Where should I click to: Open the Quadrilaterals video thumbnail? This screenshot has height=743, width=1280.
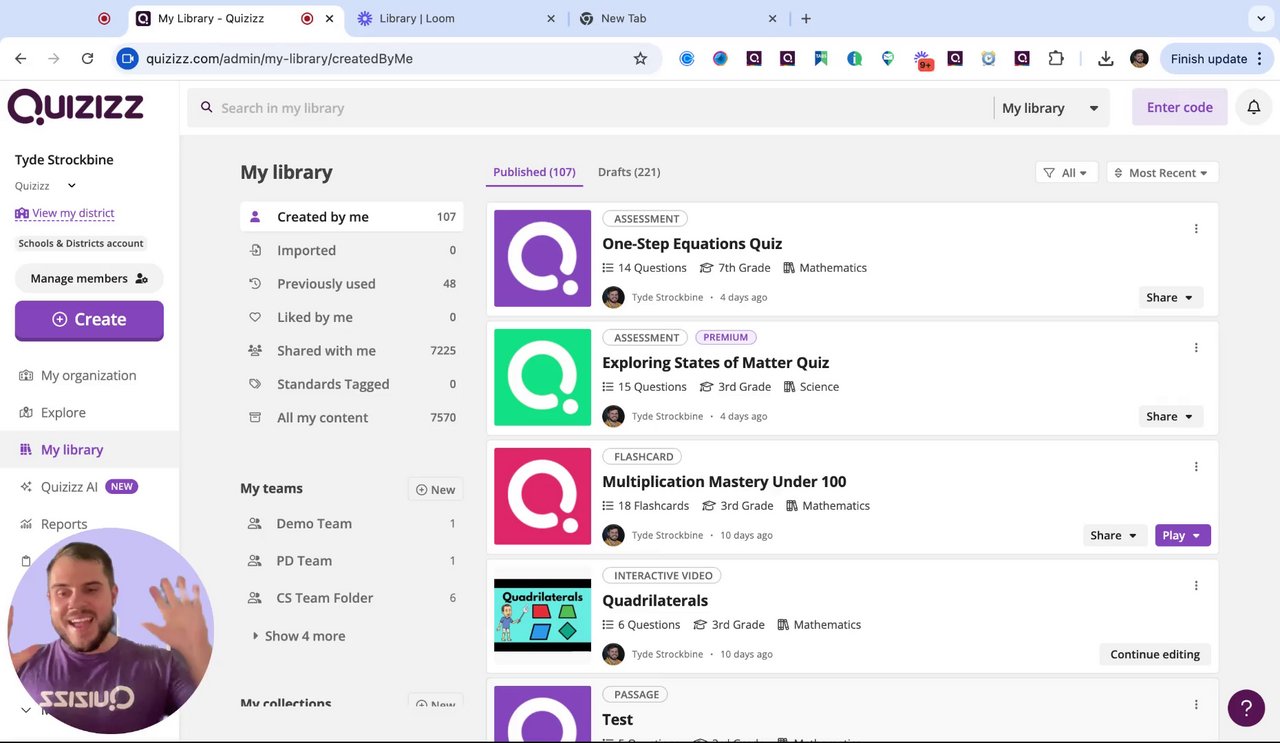(x=542, y=616)
